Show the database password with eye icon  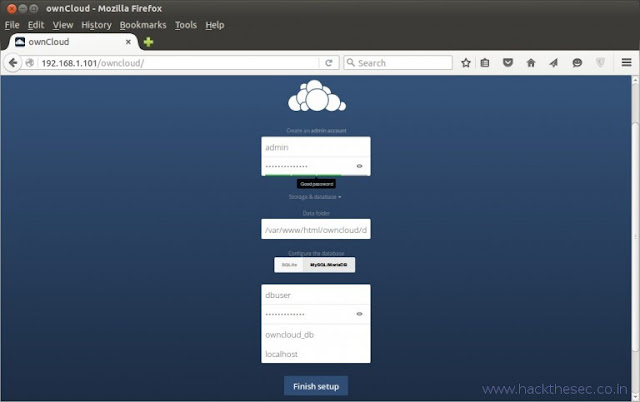tap(360, 314)
